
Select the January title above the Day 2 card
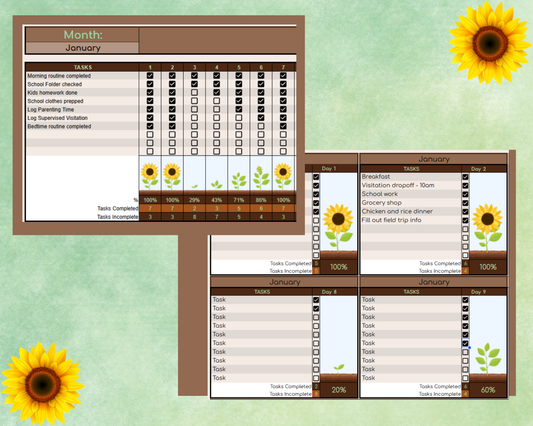[x=434, y=159]
